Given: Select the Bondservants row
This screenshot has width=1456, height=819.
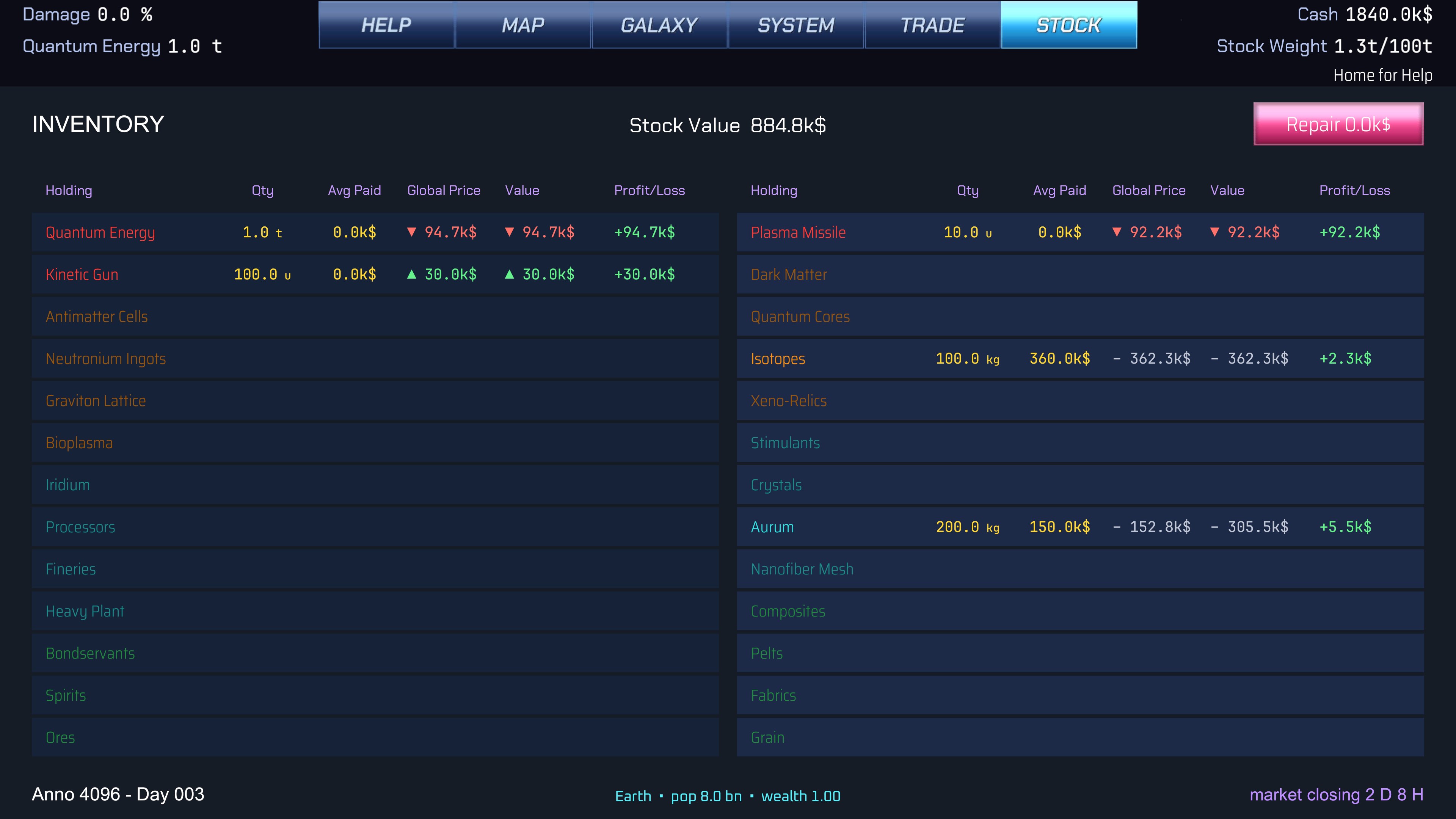Looking at the screenshot, I should [x=375, y=653].
